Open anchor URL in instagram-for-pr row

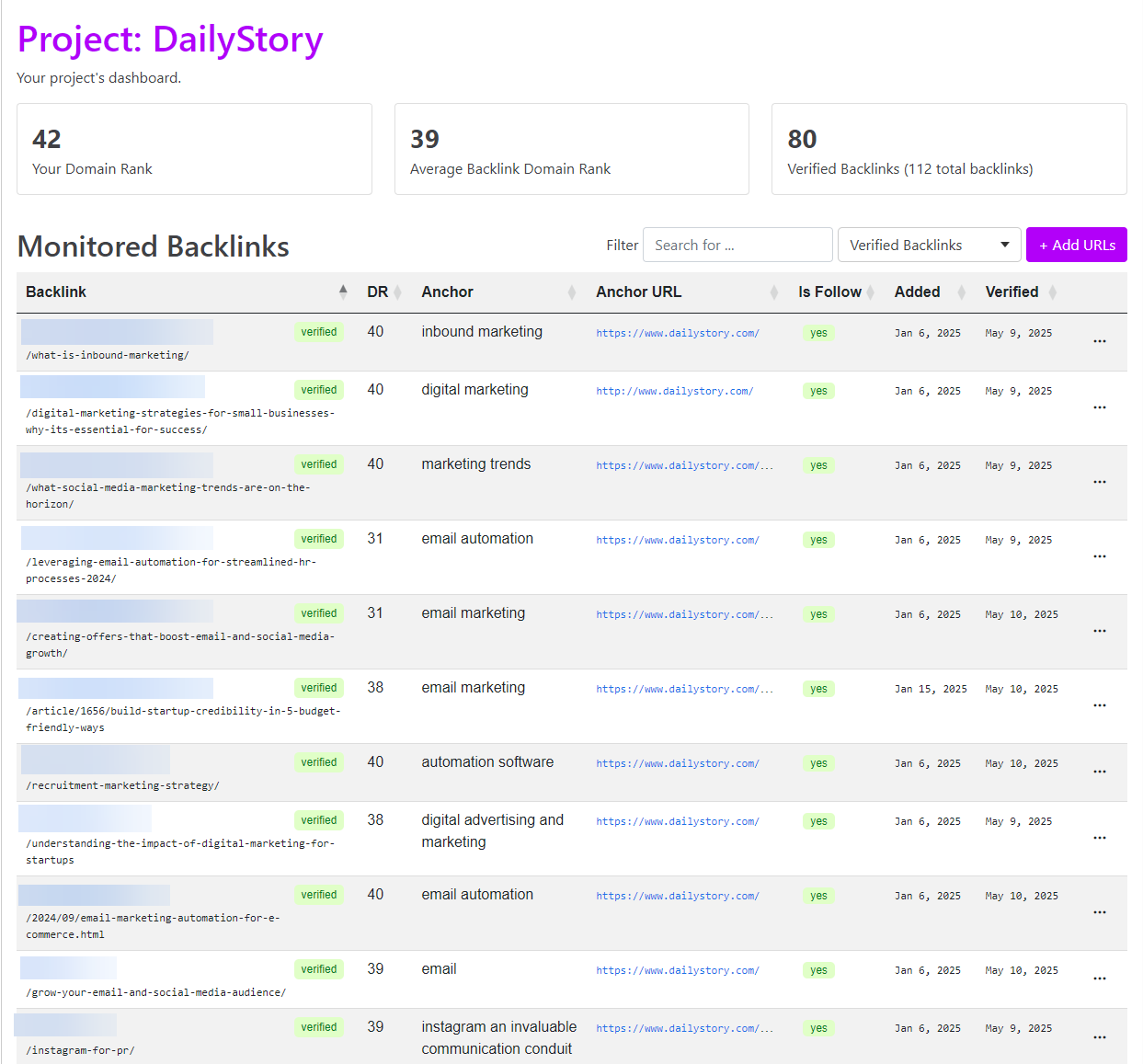pyautogui.click(x=684, y=1028)
